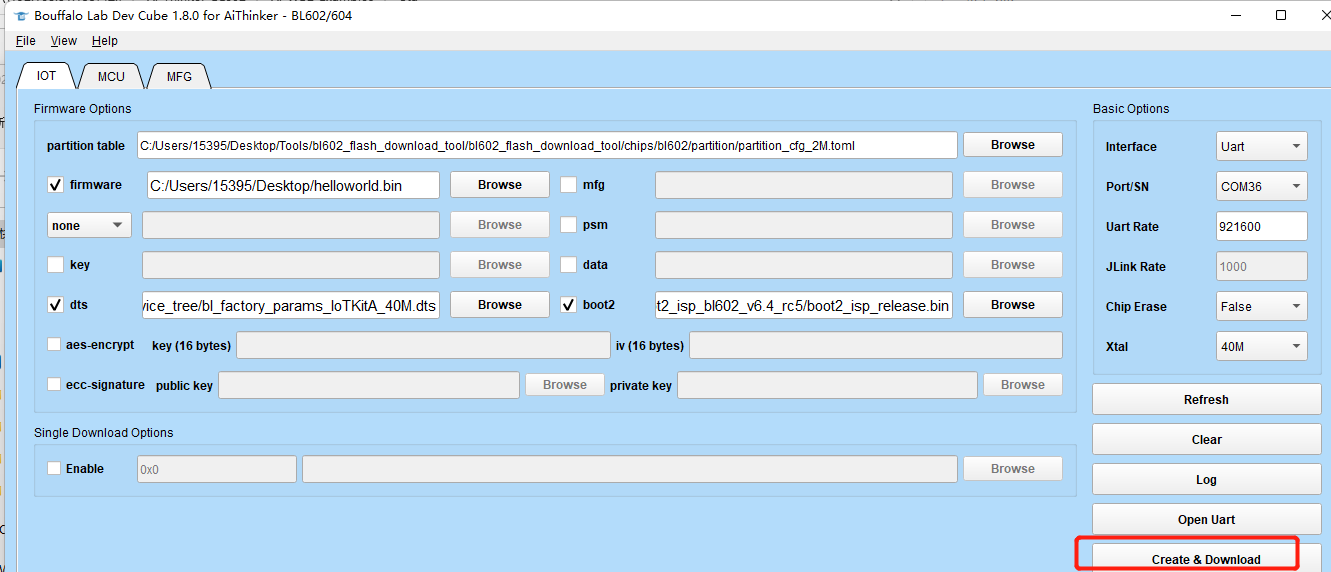Uncheck the boot2 checkbox

[x=568, y=305]
